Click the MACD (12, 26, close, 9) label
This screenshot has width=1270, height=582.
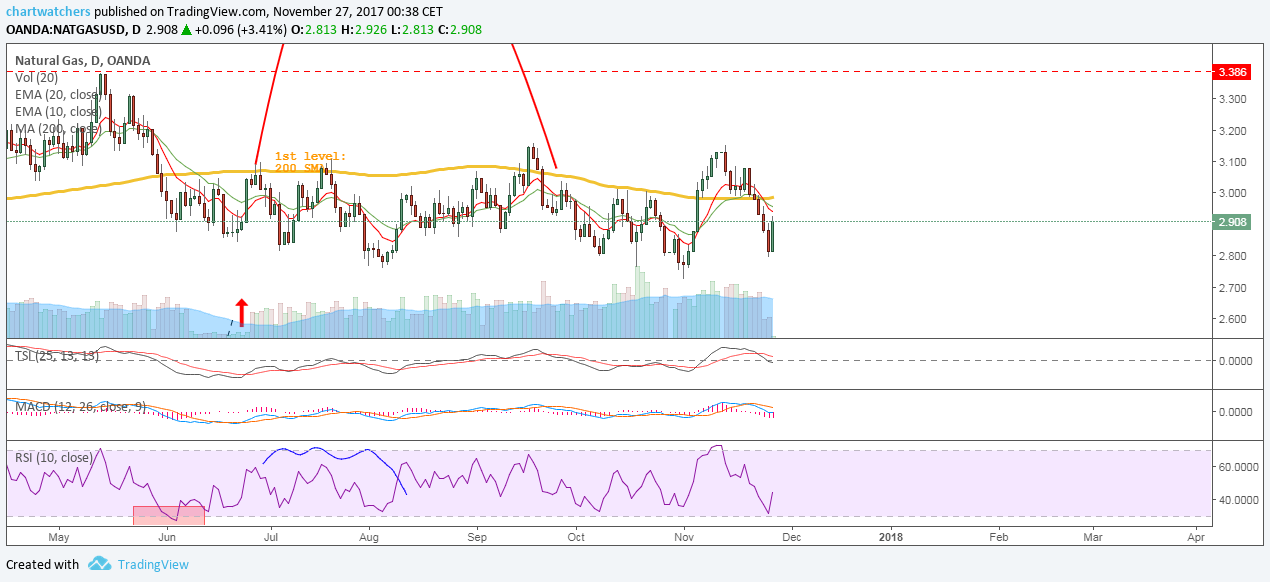(80, 406)
